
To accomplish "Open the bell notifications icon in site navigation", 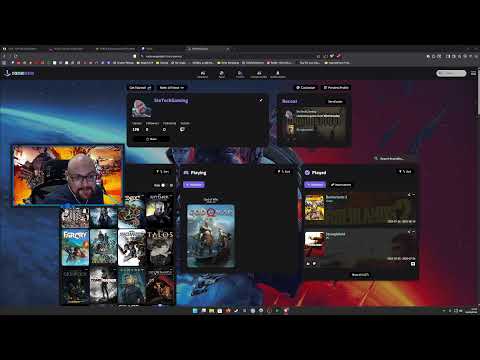I will click(278, 74).
